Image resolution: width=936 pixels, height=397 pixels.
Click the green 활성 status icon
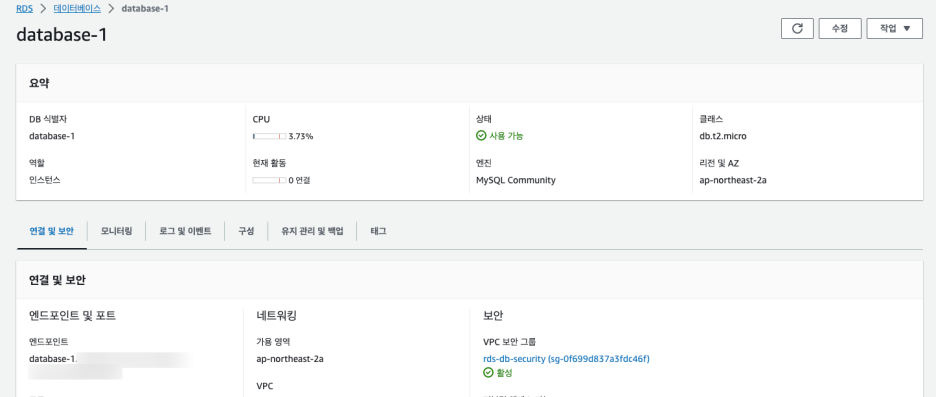click(488, 373)
